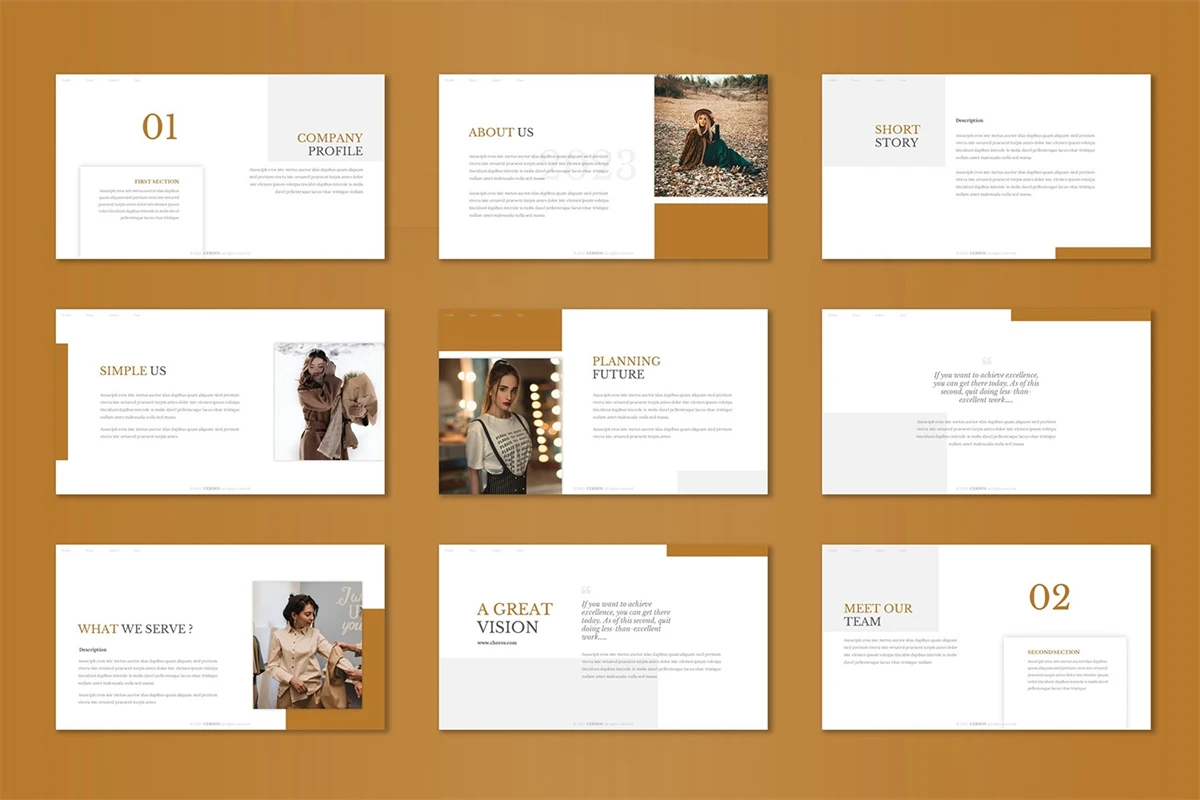This screenshot has height=800, width=1200.
Task: Select the "MEET OUR TEAM" heading
Action: pos(877,614)
